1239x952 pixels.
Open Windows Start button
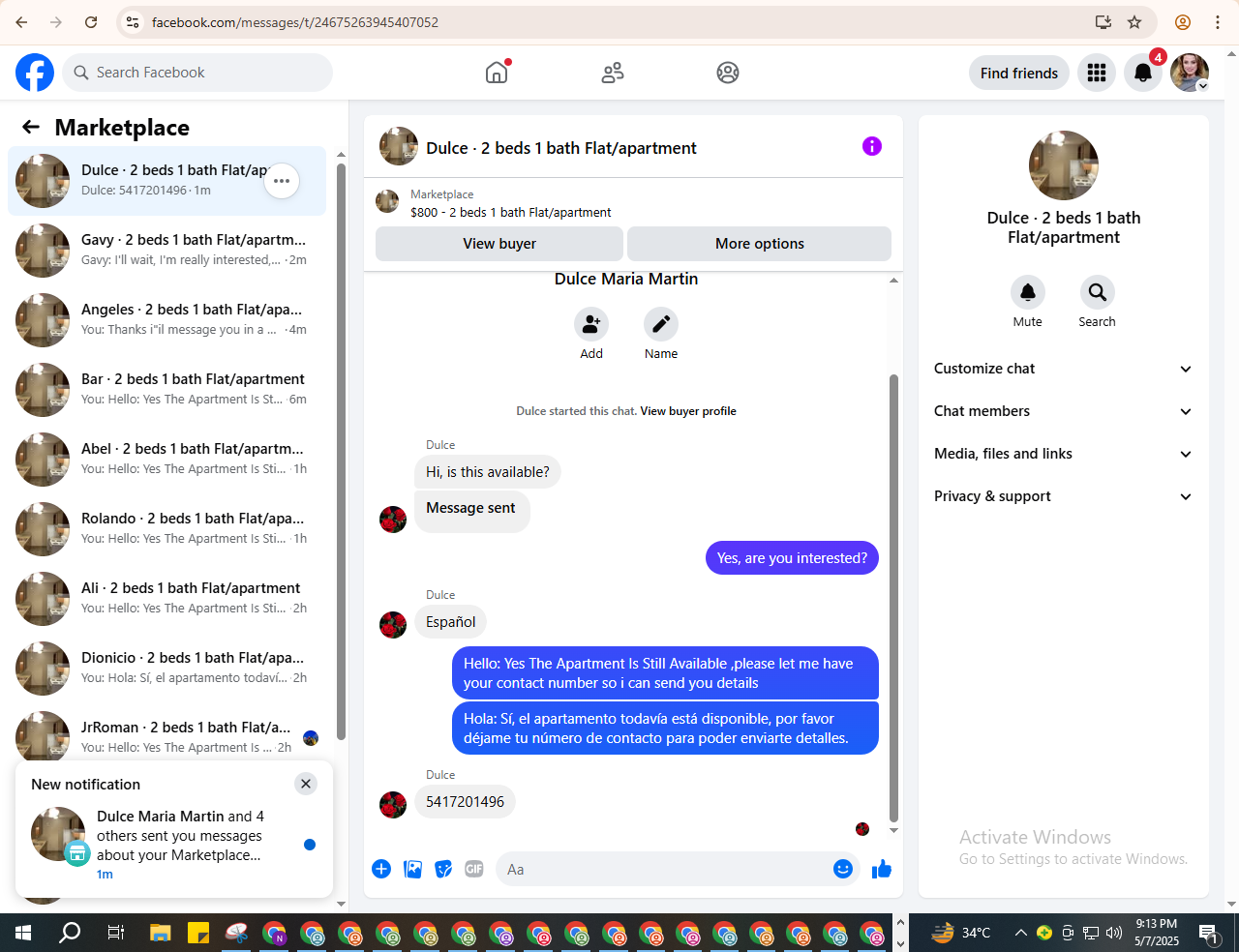pos(23,933)
